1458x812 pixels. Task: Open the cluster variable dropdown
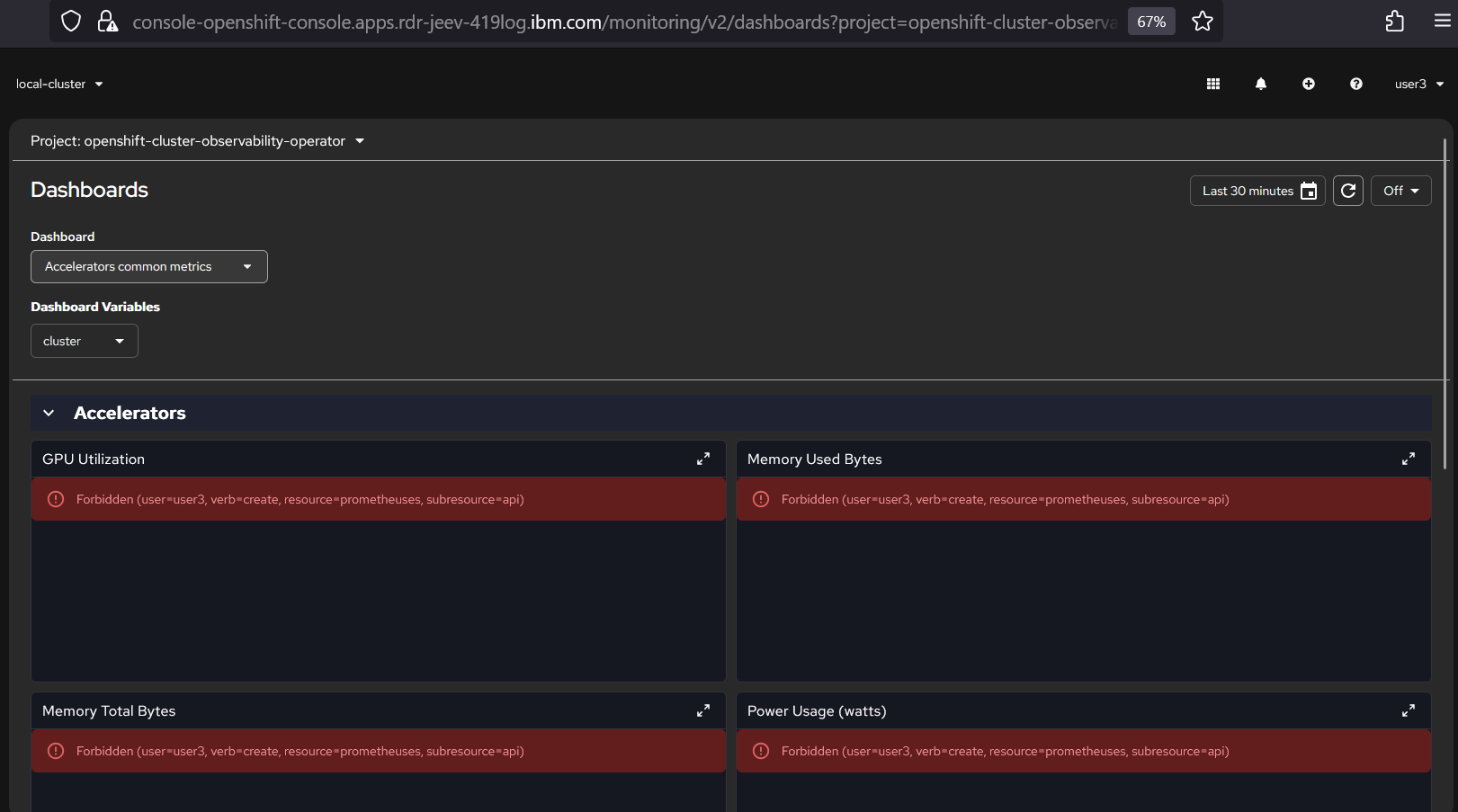[x=85, y=342]
